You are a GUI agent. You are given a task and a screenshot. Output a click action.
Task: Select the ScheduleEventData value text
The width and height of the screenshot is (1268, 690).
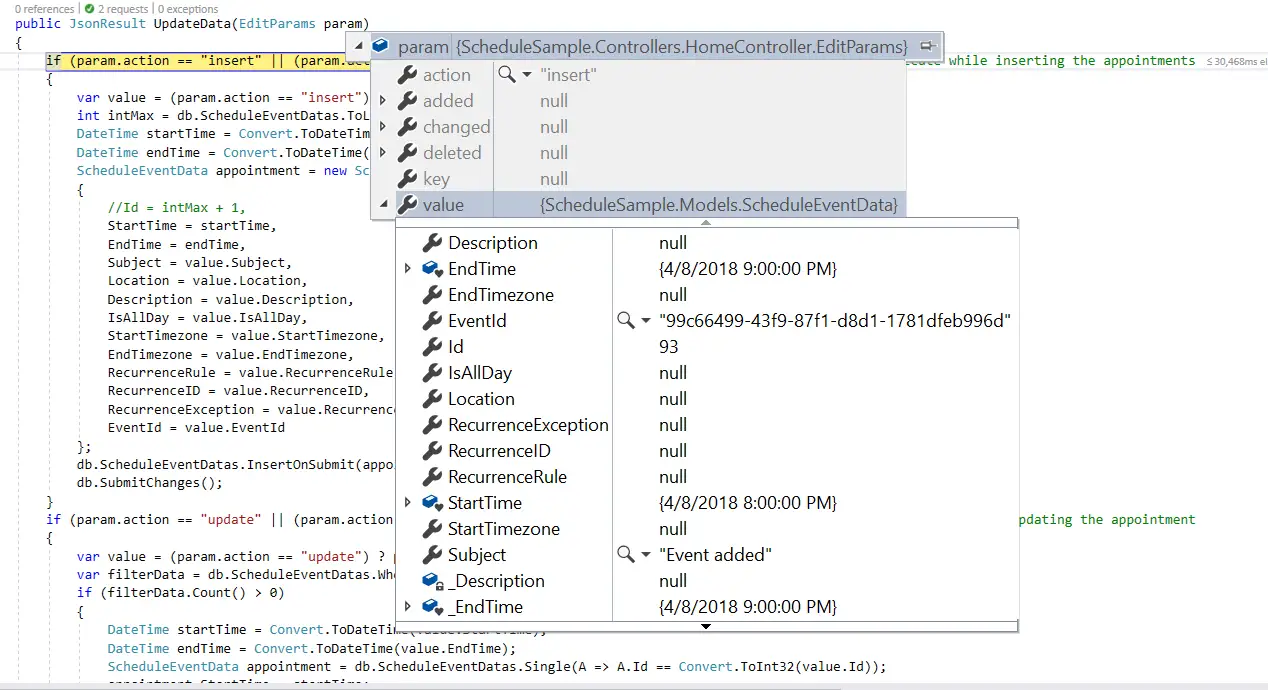point(719,205)
